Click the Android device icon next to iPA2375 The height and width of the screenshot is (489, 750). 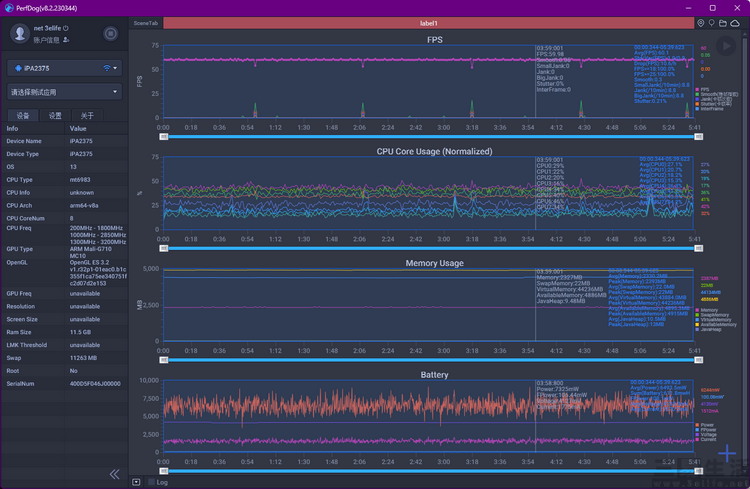click(x=18, y=68)
